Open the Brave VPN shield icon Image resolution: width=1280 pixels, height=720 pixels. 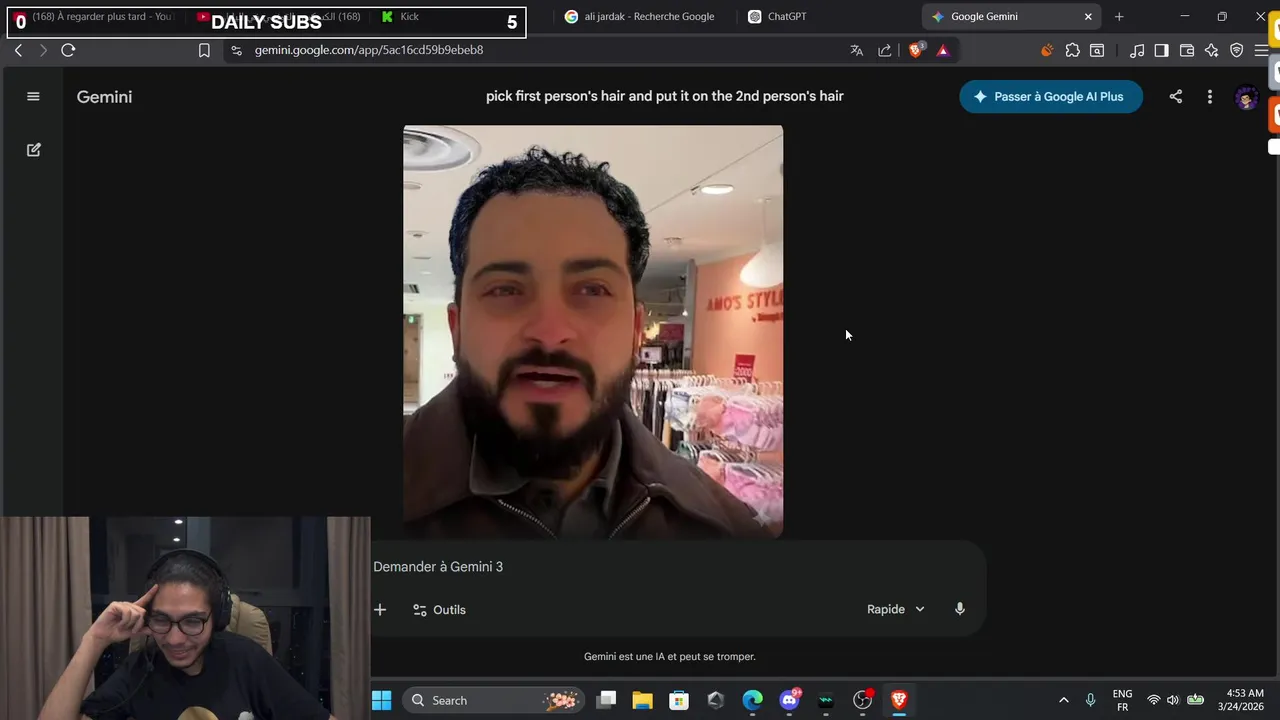(1237, 50)
